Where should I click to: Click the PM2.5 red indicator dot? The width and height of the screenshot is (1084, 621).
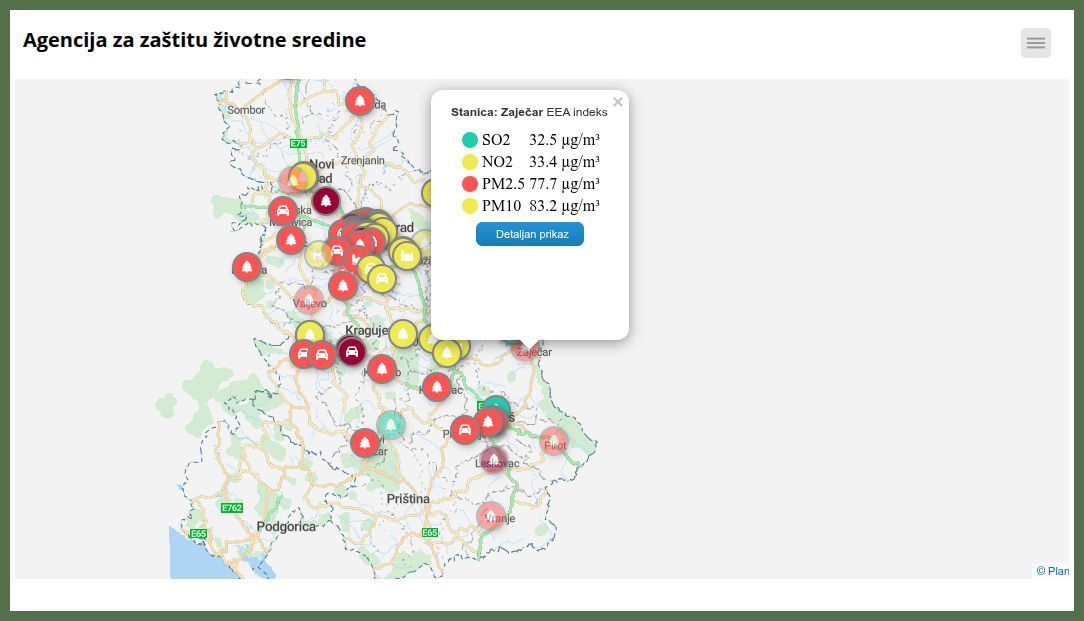470,184
